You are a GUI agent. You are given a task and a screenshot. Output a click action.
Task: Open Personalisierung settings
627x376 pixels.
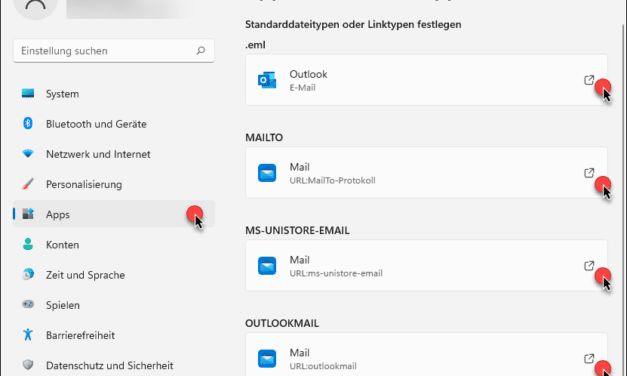pos(114,184)
